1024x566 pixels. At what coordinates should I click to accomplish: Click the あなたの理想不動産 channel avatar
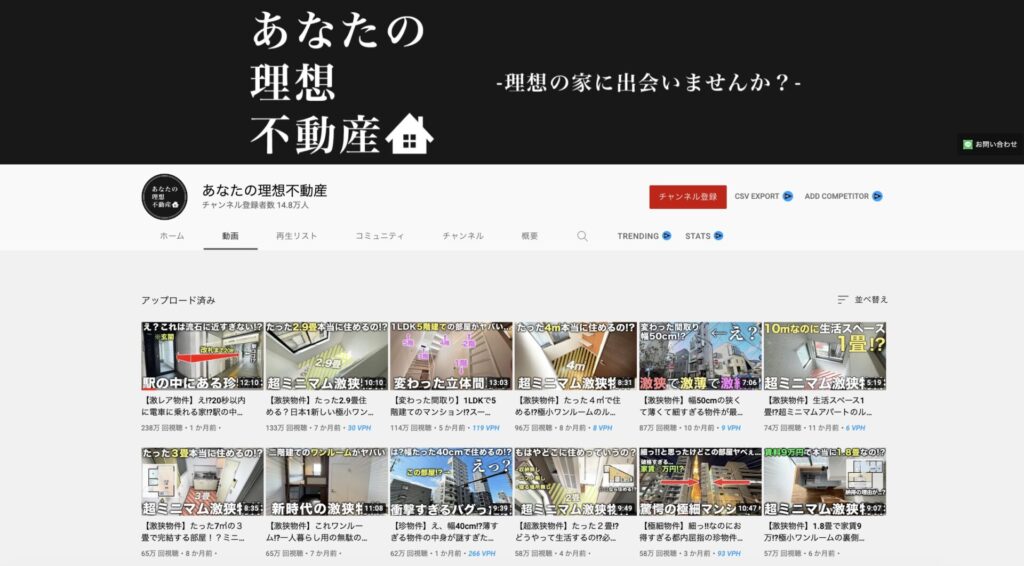click(166, 196)
